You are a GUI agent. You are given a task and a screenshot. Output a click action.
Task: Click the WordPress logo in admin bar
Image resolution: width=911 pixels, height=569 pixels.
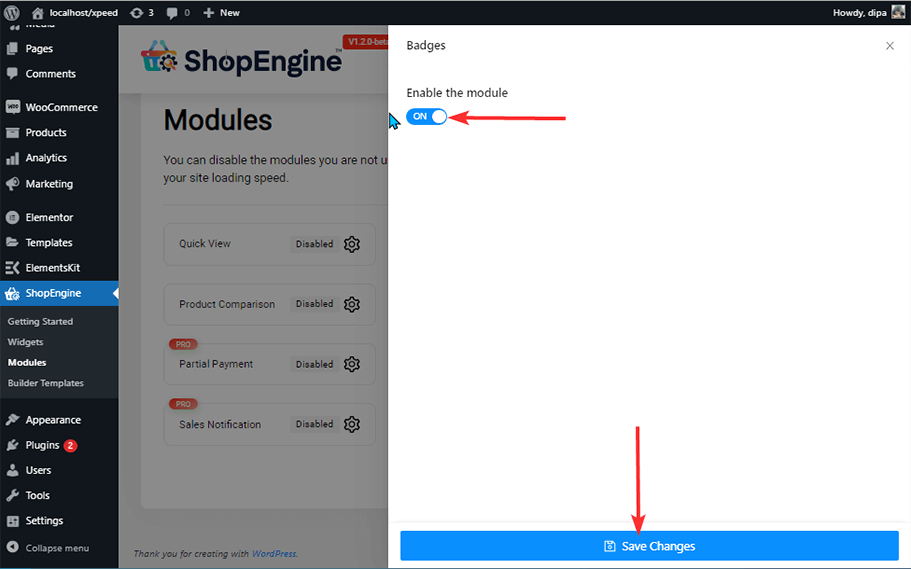pyautogui.click(x=12, y=12)
